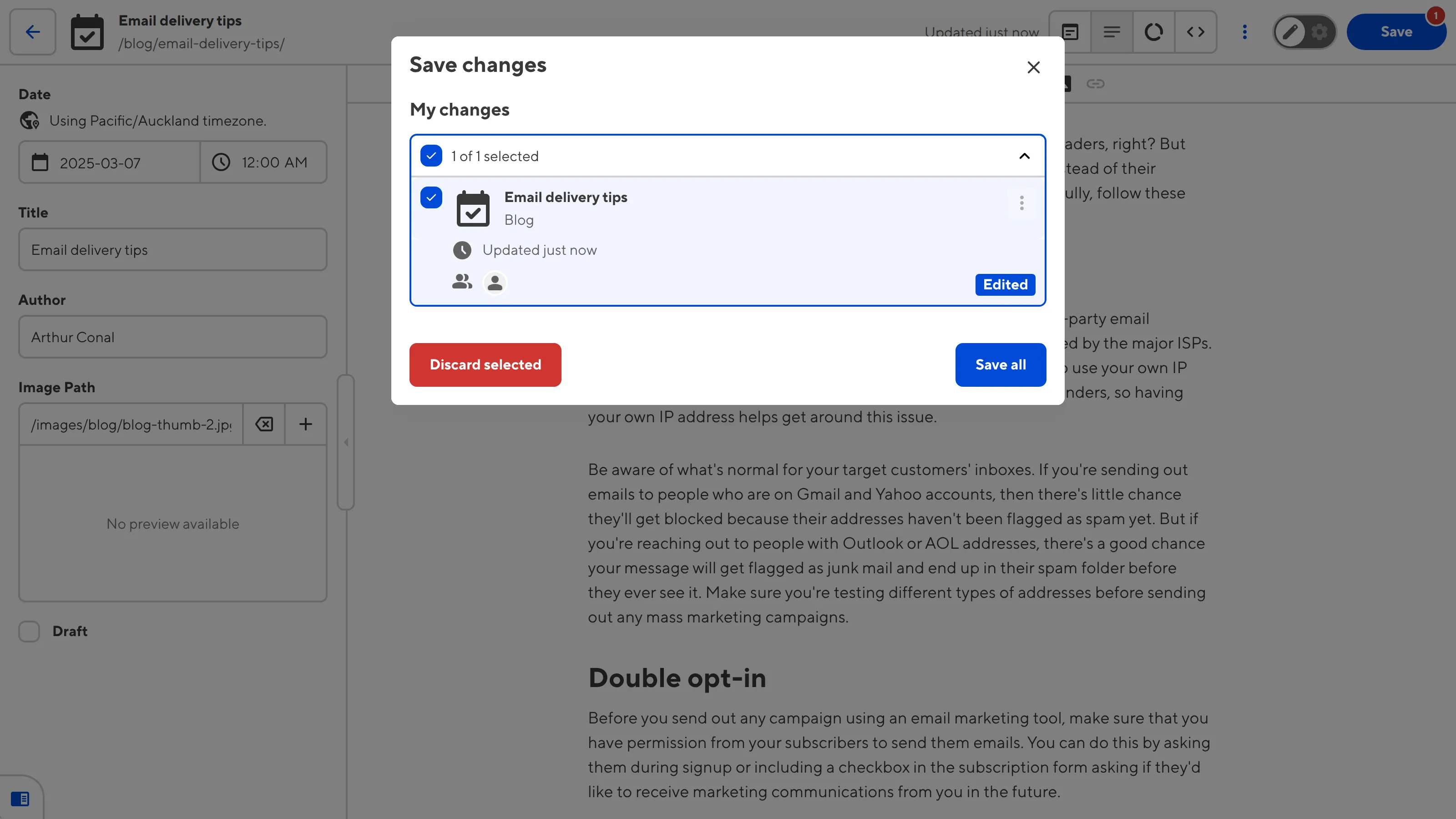Open the clock icon in the time field
The height and width of the screenshot is (819, 1456).
(221, 162)
